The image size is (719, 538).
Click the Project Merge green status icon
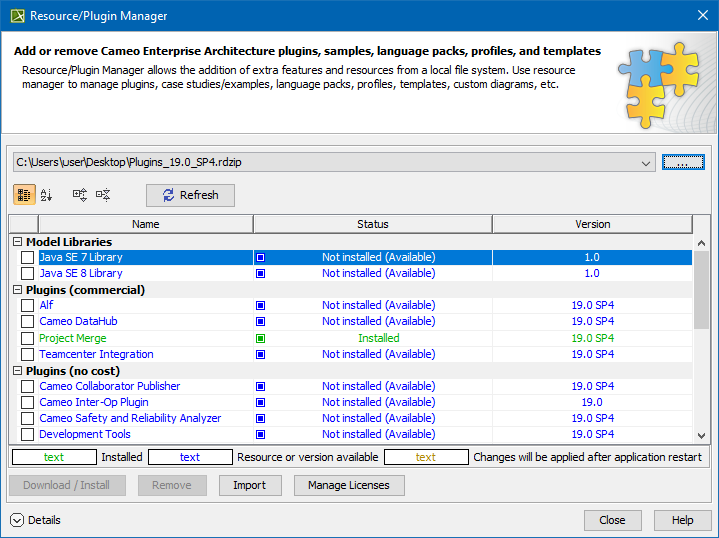click(260, 338)
